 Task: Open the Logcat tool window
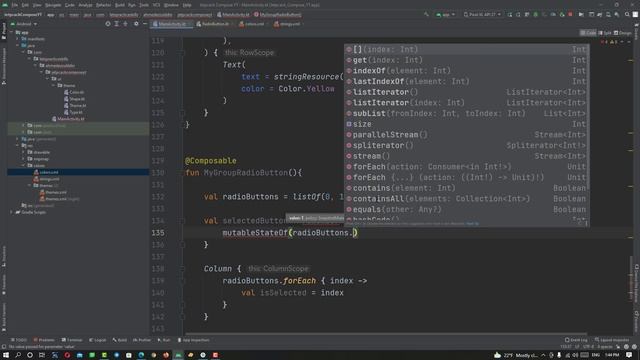click(98, 340)
